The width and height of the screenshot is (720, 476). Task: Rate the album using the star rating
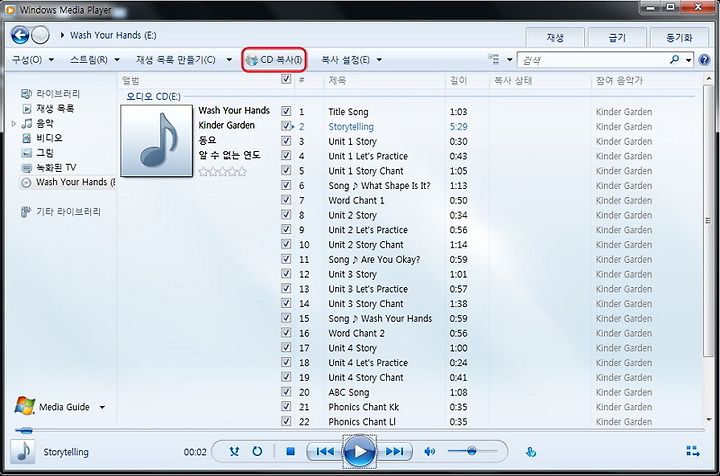point(223,172)
